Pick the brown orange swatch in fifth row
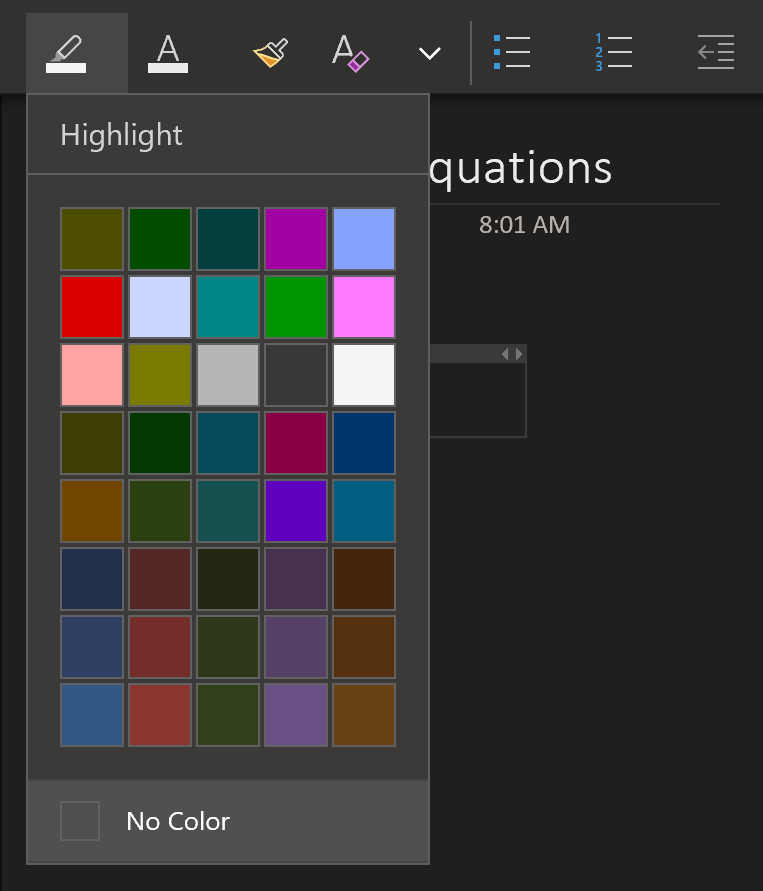The width and height of the screenshot is (763, 891). 92,511
